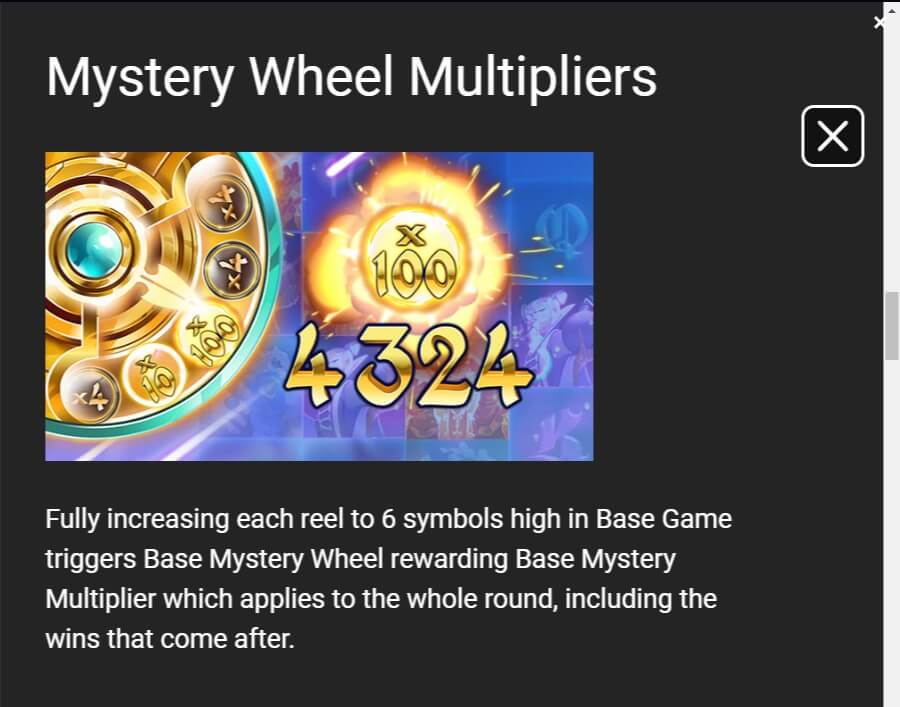Click the x100 coin on the wheel
The width and height of the screenshot is (900, 707).
pyautogui.click(x=210, y=337)
